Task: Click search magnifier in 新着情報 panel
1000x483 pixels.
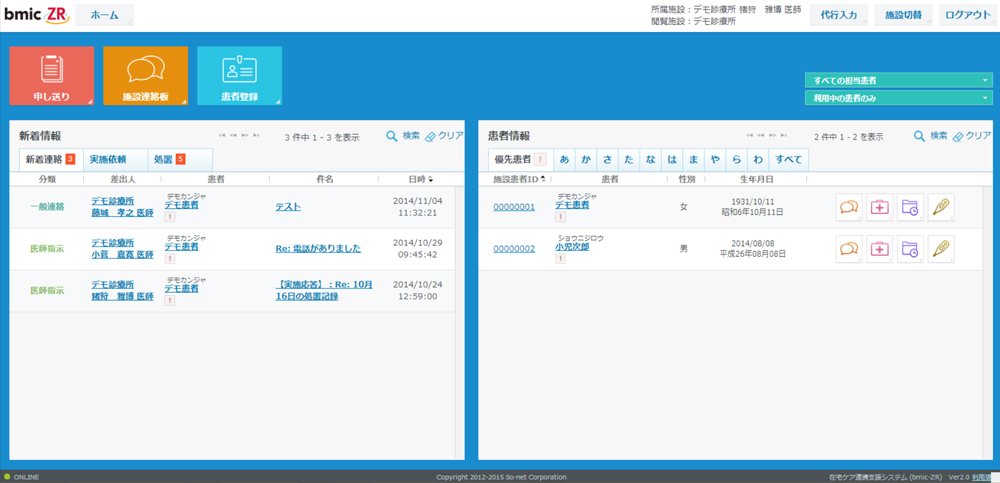Action: click(x=392, y=136)
